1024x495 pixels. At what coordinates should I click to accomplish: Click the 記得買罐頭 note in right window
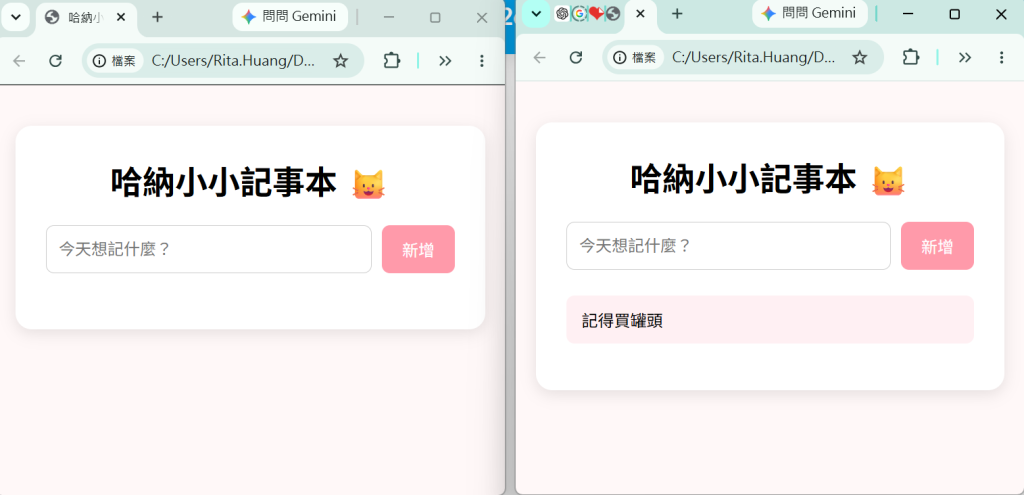coord(770,320)
